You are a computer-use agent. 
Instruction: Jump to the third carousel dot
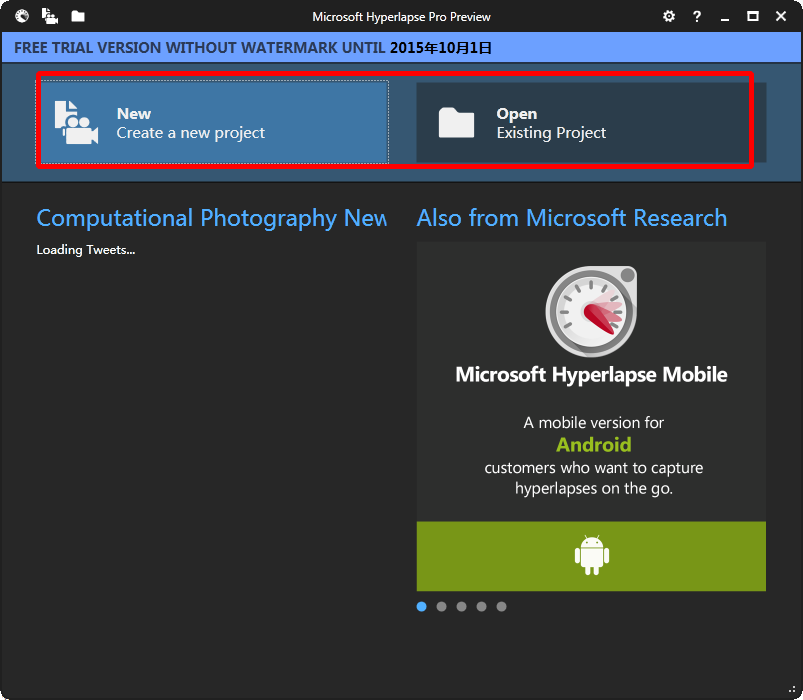(x=462, y=606)
